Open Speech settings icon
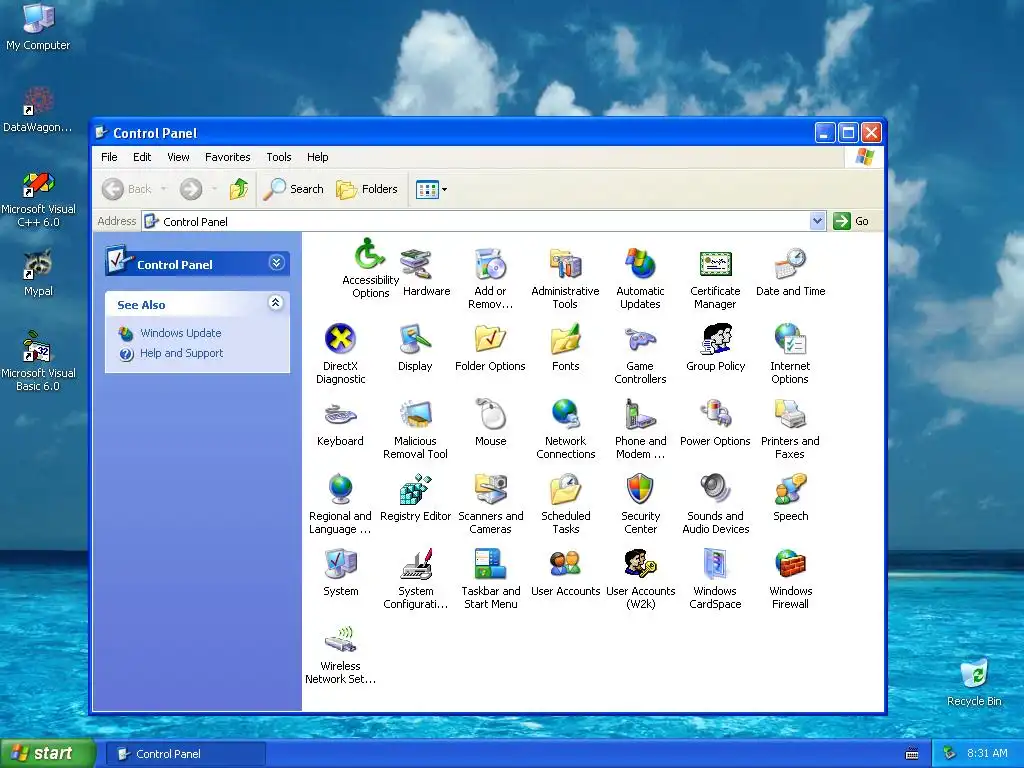This screenshot has height=768, width=1024. (x=790, y=498)
